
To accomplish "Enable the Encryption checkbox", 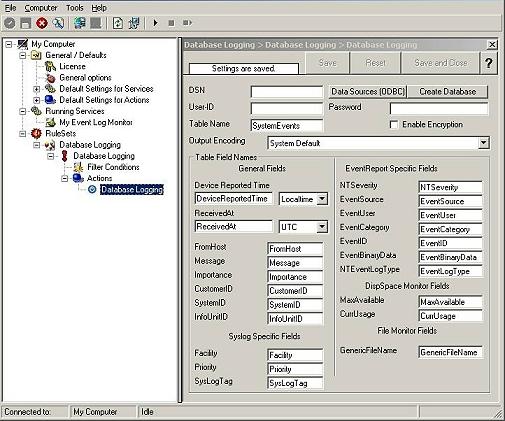I will click(394, 125).
